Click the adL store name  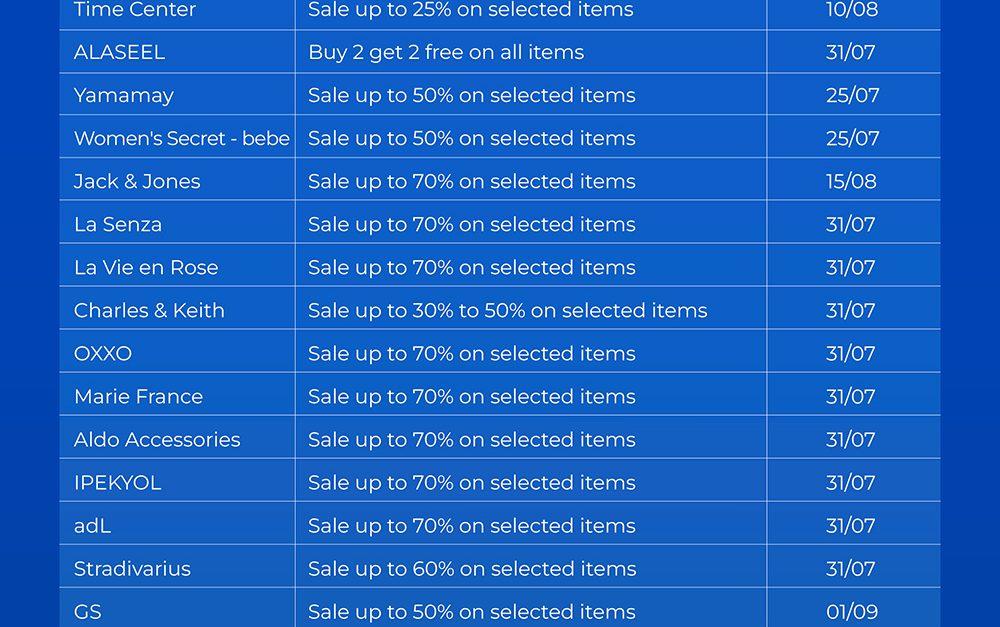tap(92, 525)
